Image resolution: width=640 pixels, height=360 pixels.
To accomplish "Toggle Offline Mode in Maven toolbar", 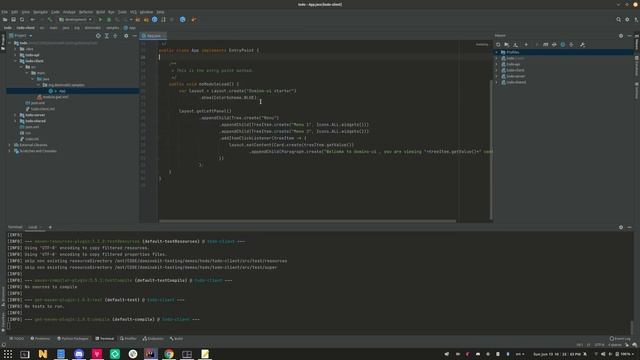I will pyautogui.click(x=554, y=44).
